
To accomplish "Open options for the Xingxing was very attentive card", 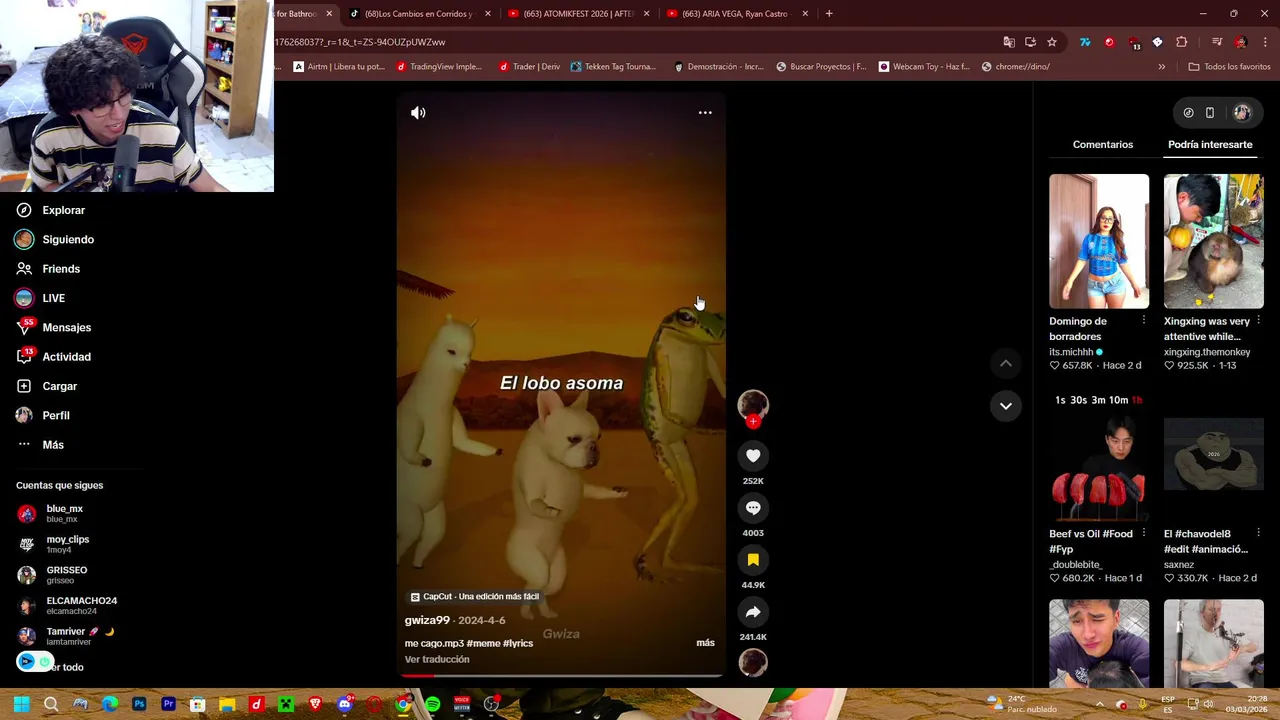I will 1258,321.
